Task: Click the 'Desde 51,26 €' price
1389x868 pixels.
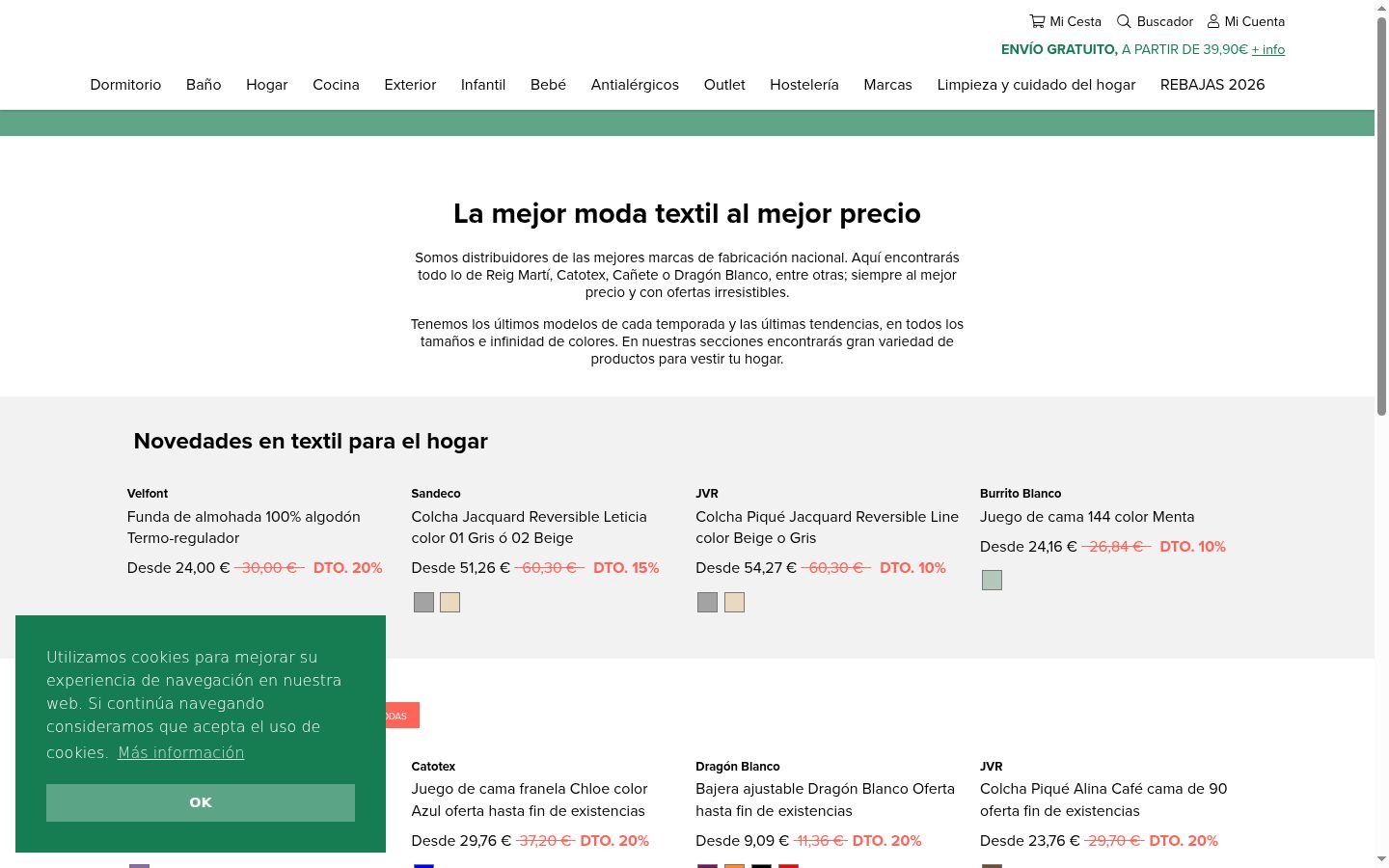Action: click(x=460, y=568)
